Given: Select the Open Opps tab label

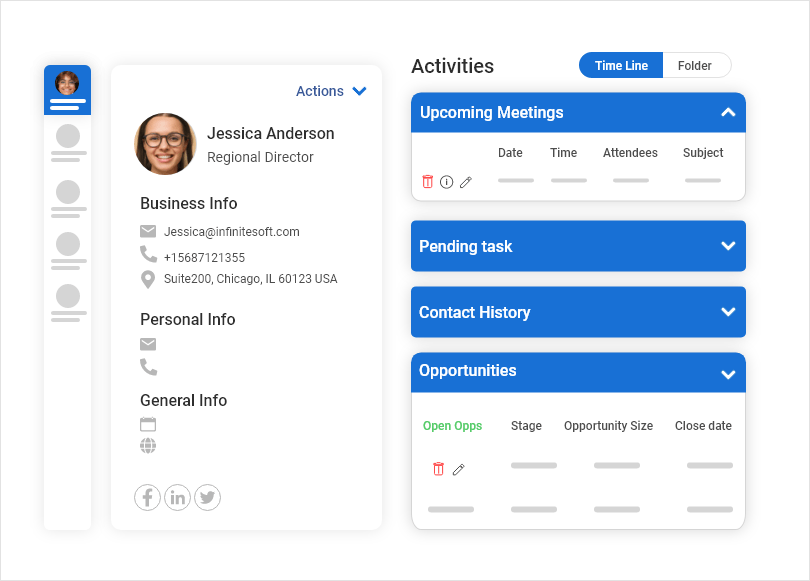Looking at the screenshot, I should tap(453, 426).
